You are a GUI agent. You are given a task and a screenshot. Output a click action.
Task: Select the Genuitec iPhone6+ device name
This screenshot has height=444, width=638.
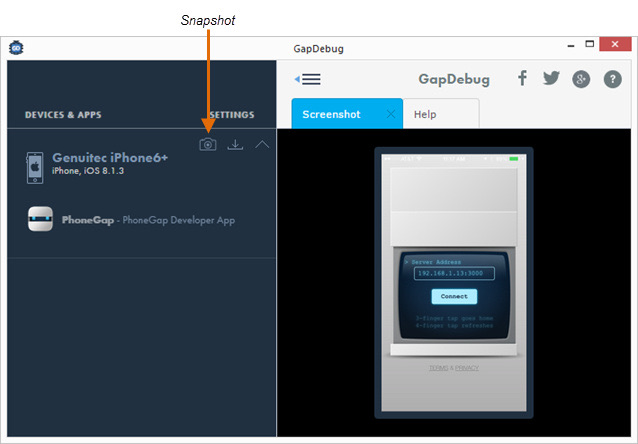[110, 157]
